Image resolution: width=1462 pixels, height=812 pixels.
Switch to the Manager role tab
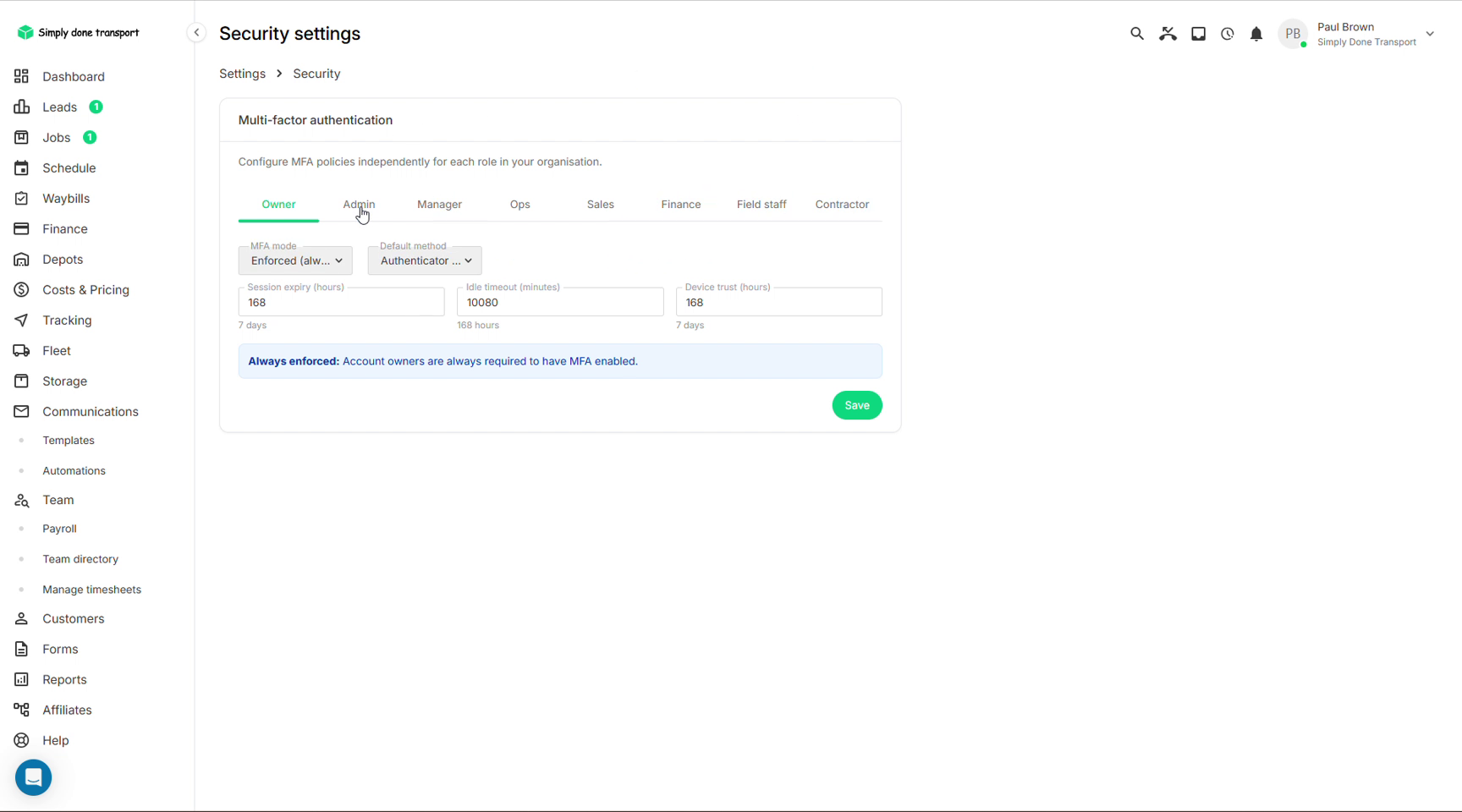click(439, 205)
